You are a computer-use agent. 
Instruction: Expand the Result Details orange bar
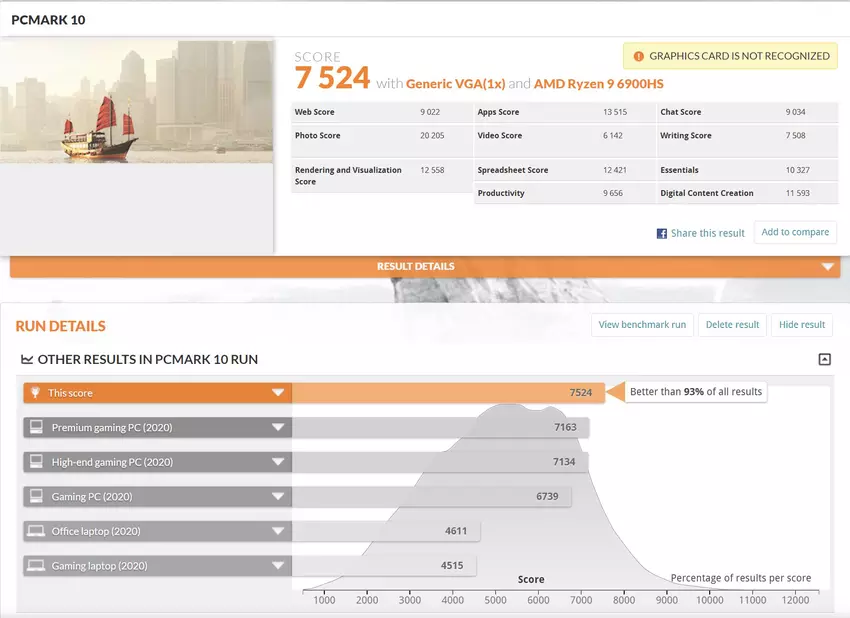coord(827,267)
